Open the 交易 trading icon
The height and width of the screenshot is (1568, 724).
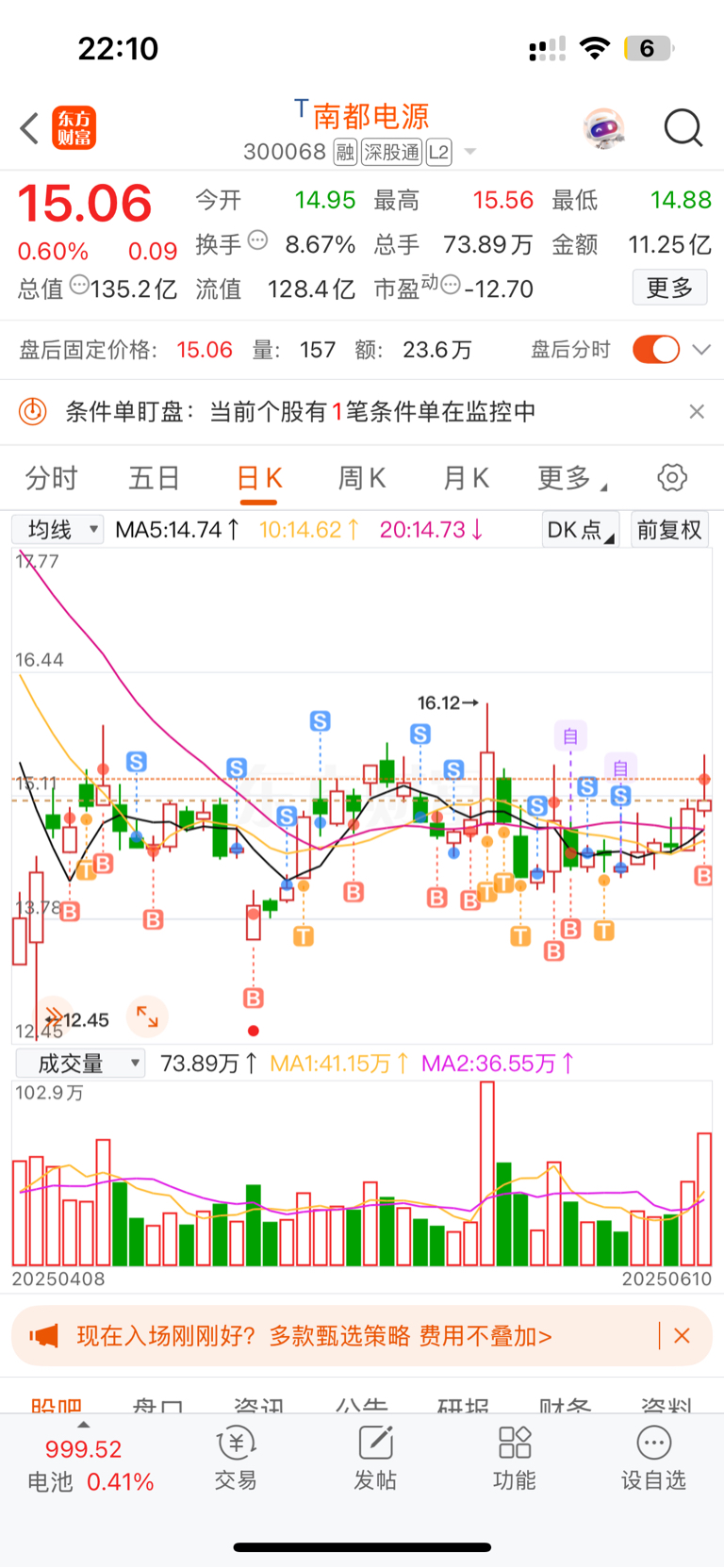tap(236, 1458)
